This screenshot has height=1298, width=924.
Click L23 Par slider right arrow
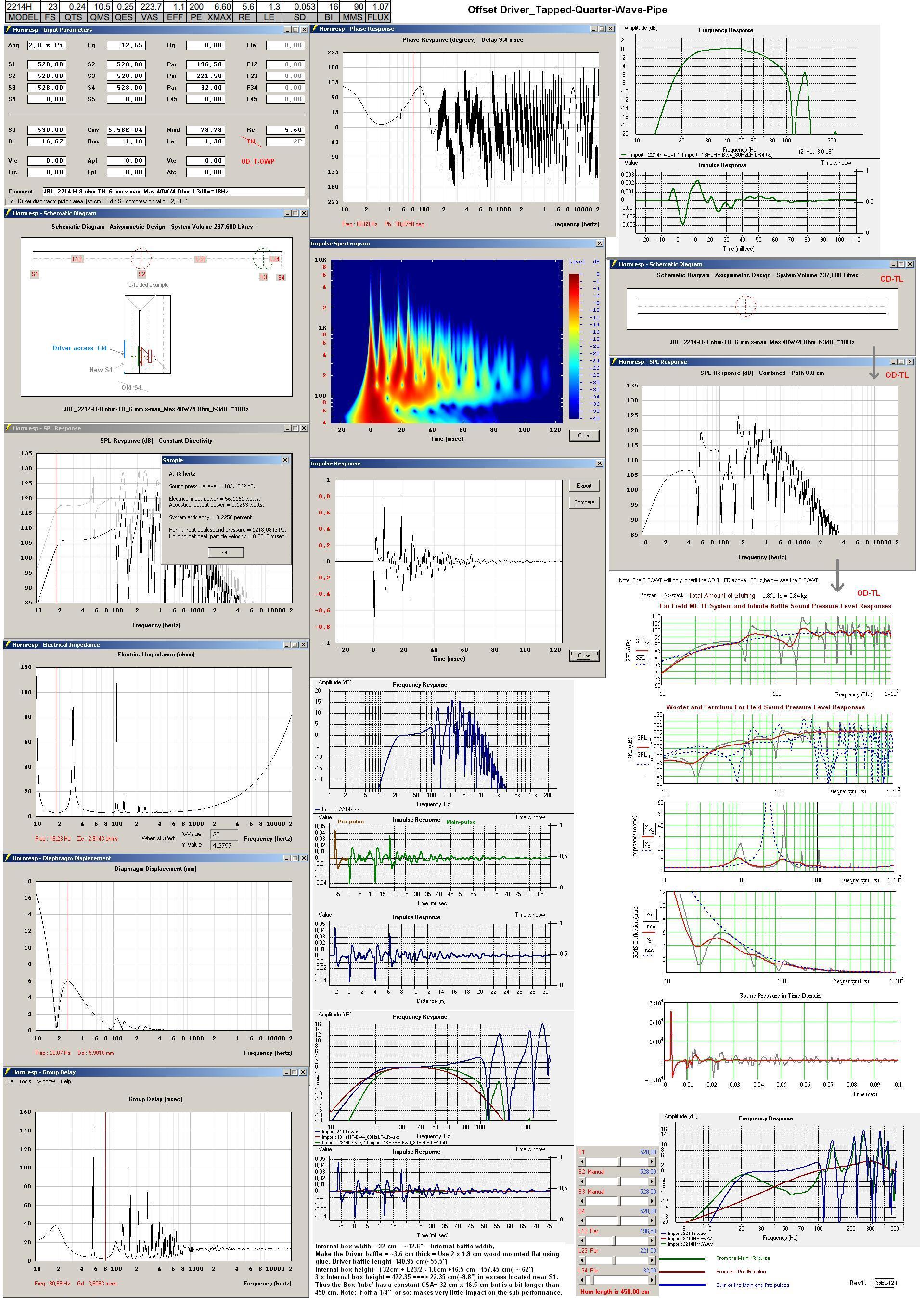(x=653, y=1260)
